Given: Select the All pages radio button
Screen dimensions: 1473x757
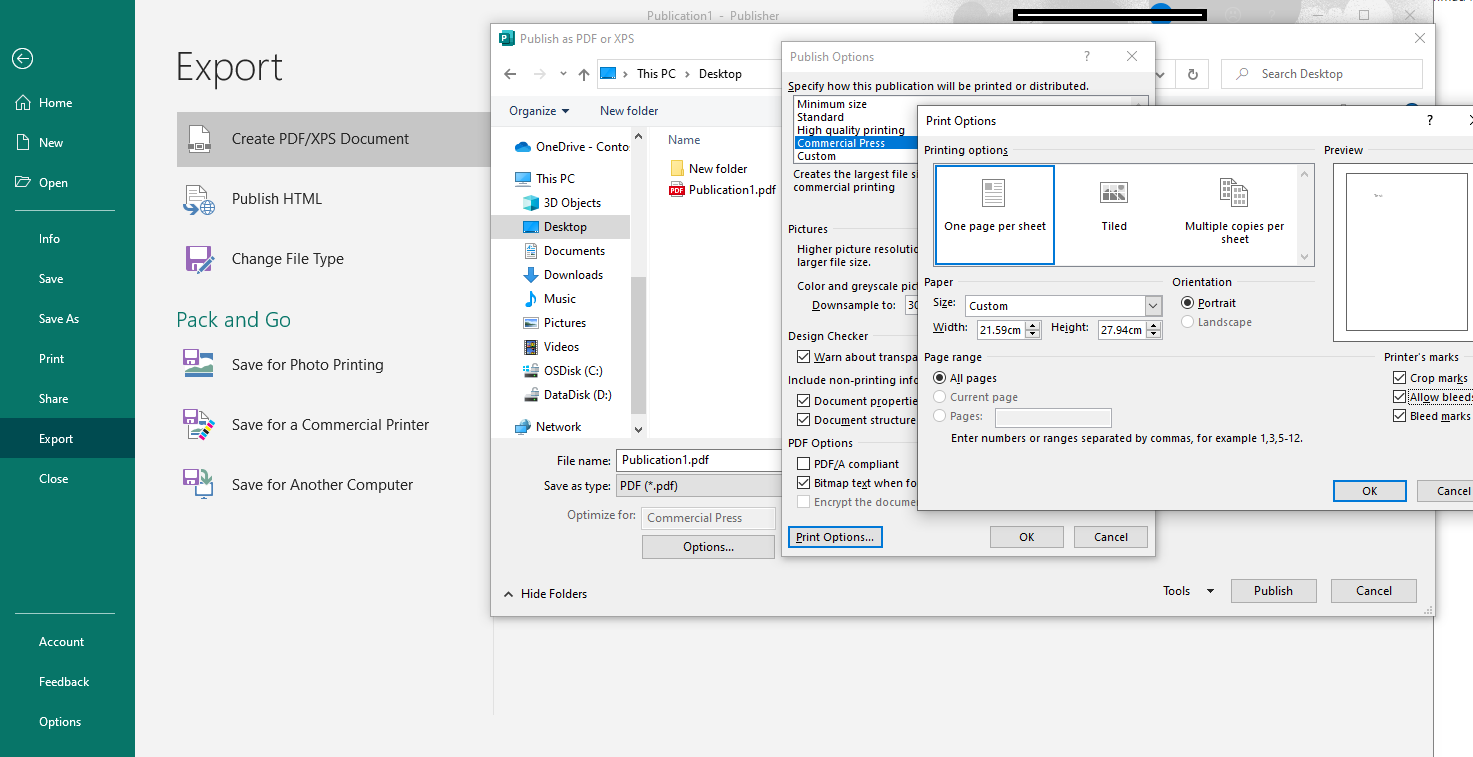Looking at the screenshot, I should [x=939, y=378].
